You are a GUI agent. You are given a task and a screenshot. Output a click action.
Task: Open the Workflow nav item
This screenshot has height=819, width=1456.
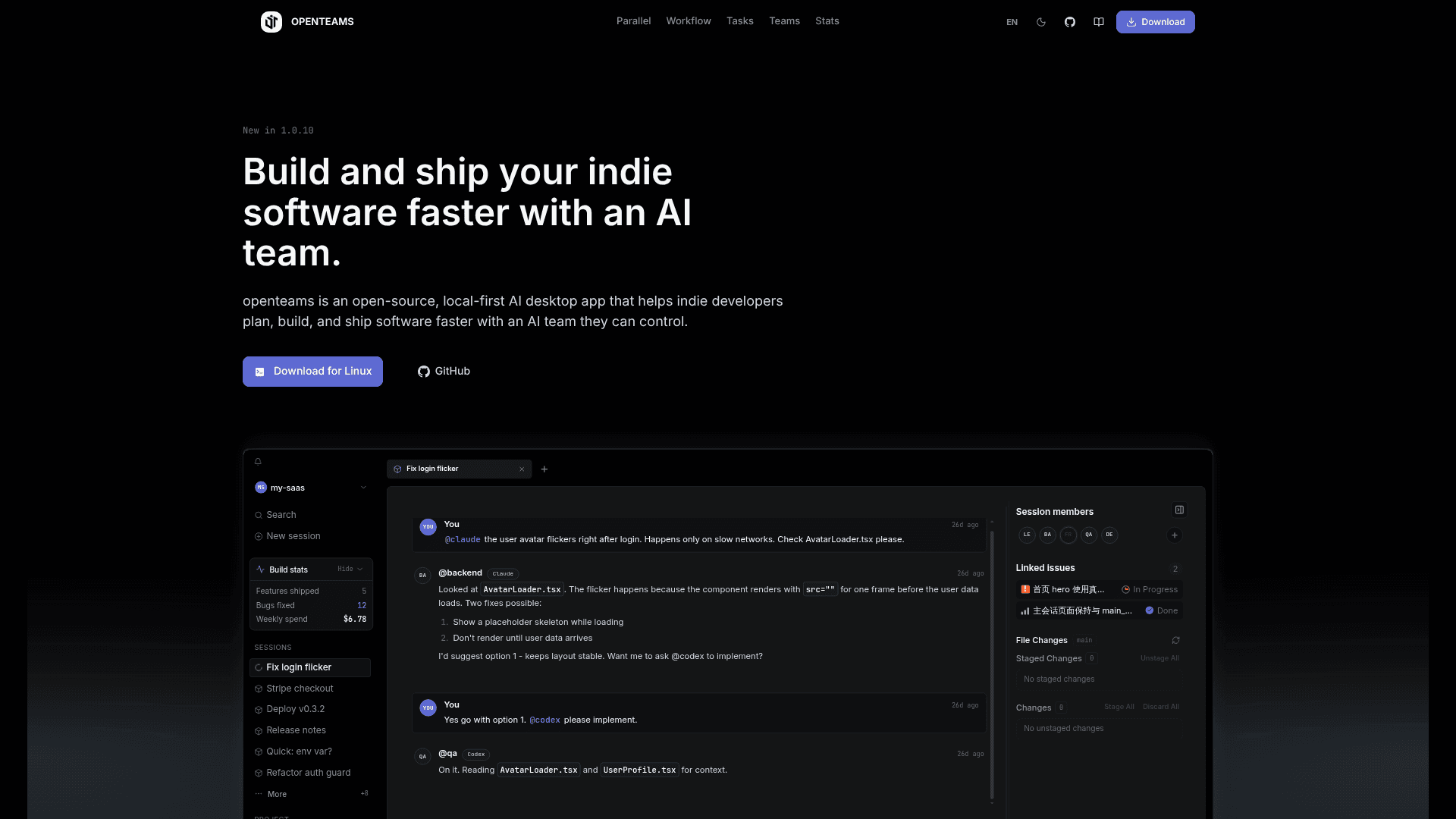point(689,21)
